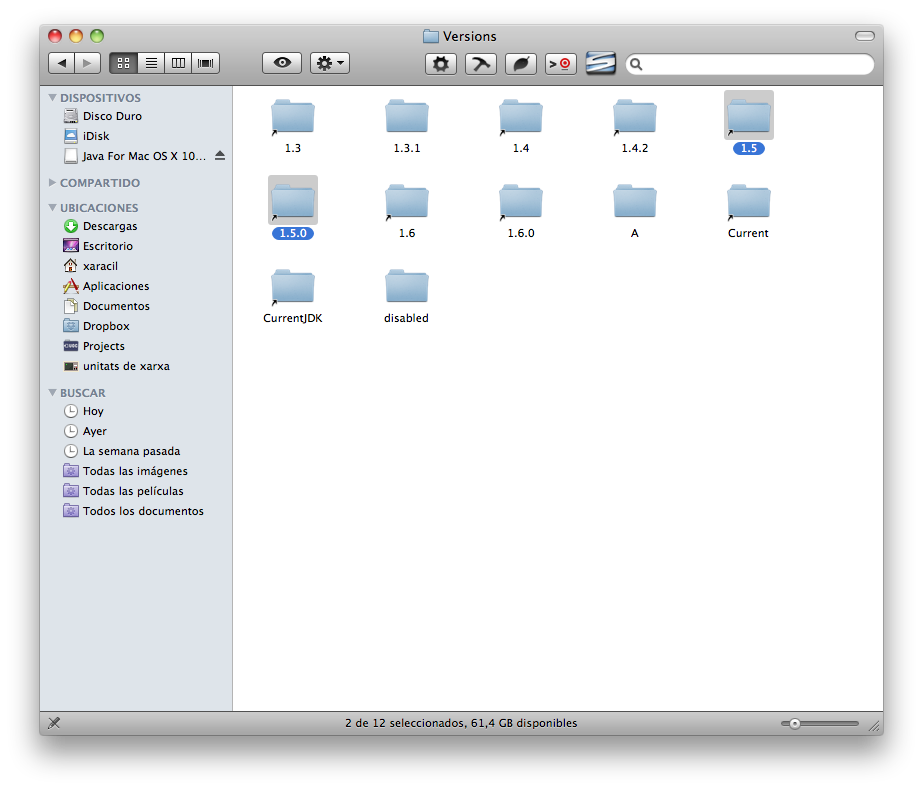Focus the Finder search field
This screenshot has height=790, width=923.
tap(750, 64)
